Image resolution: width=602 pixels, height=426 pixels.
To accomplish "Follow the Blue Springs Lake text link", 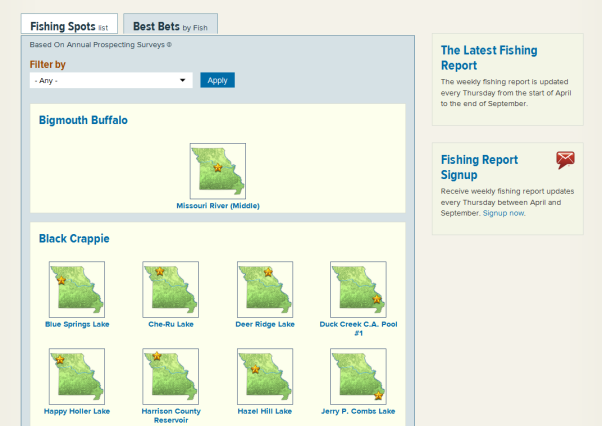I will (x=77, y=324).
